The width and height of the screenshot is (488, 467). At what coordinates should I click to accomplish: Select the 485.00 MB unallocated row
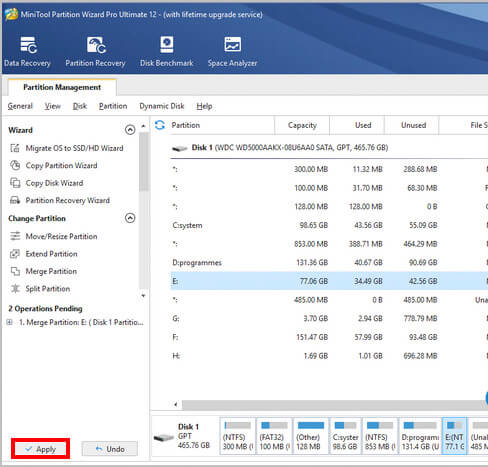[x=329, y=300]
